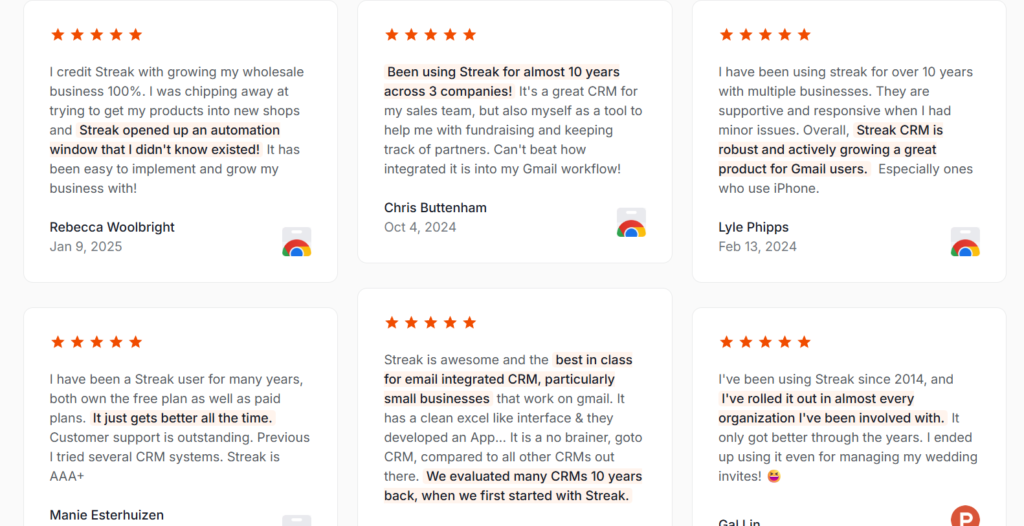Click Chrome Web Store icon on Lyle Phipps's review
The width and height of the screenshot is (1024, 526).
point(965,242)
